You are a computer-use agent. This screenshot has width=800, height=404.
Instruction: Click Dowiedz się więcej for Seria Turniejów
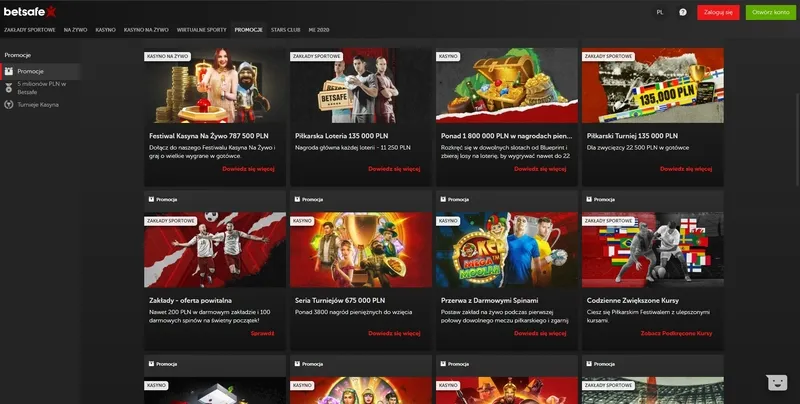click(x=394, y=334)
